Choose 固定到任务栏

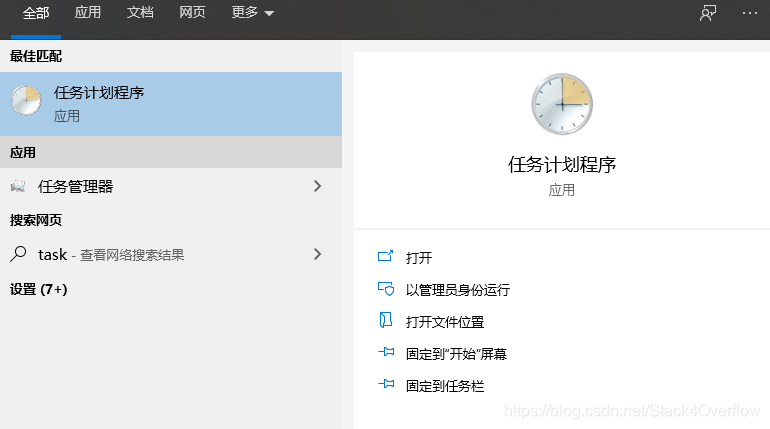coord(445,386)
